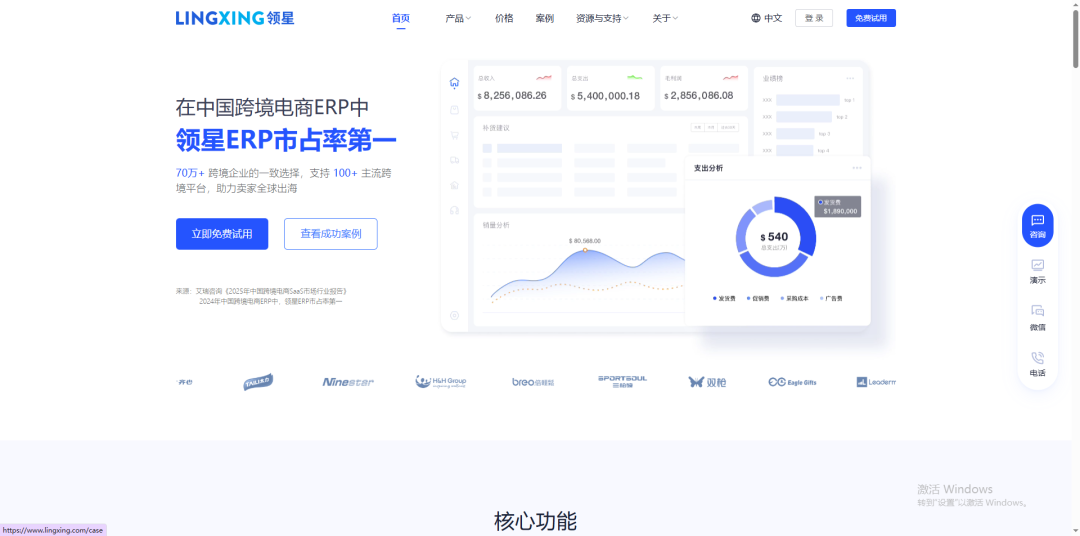
Task: Click the shopping bag icon in dashboard sidebar
Action: point(454,110)
